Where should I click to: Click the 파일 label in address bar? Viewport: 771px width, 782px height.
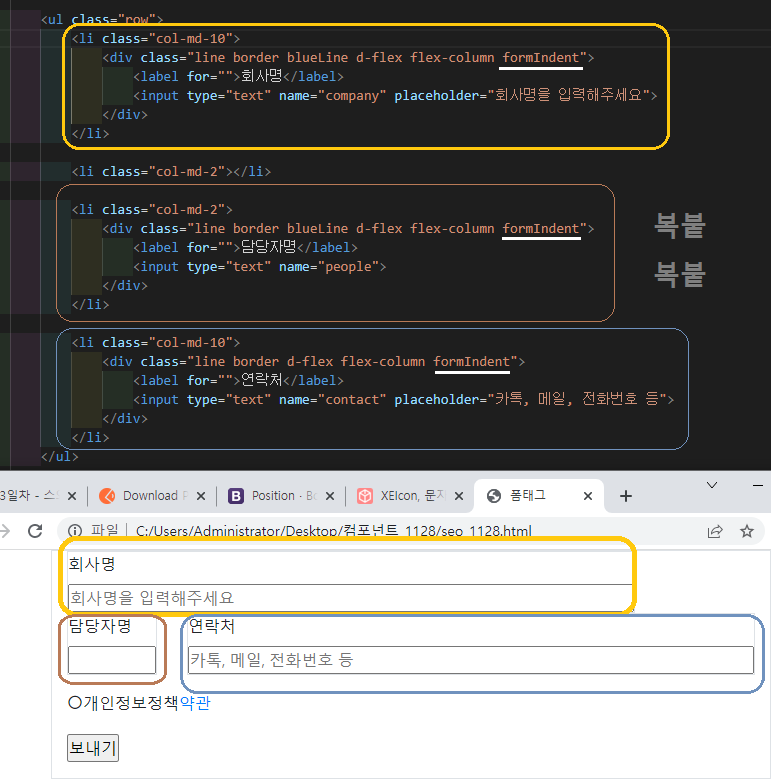(x=105, y=531)
